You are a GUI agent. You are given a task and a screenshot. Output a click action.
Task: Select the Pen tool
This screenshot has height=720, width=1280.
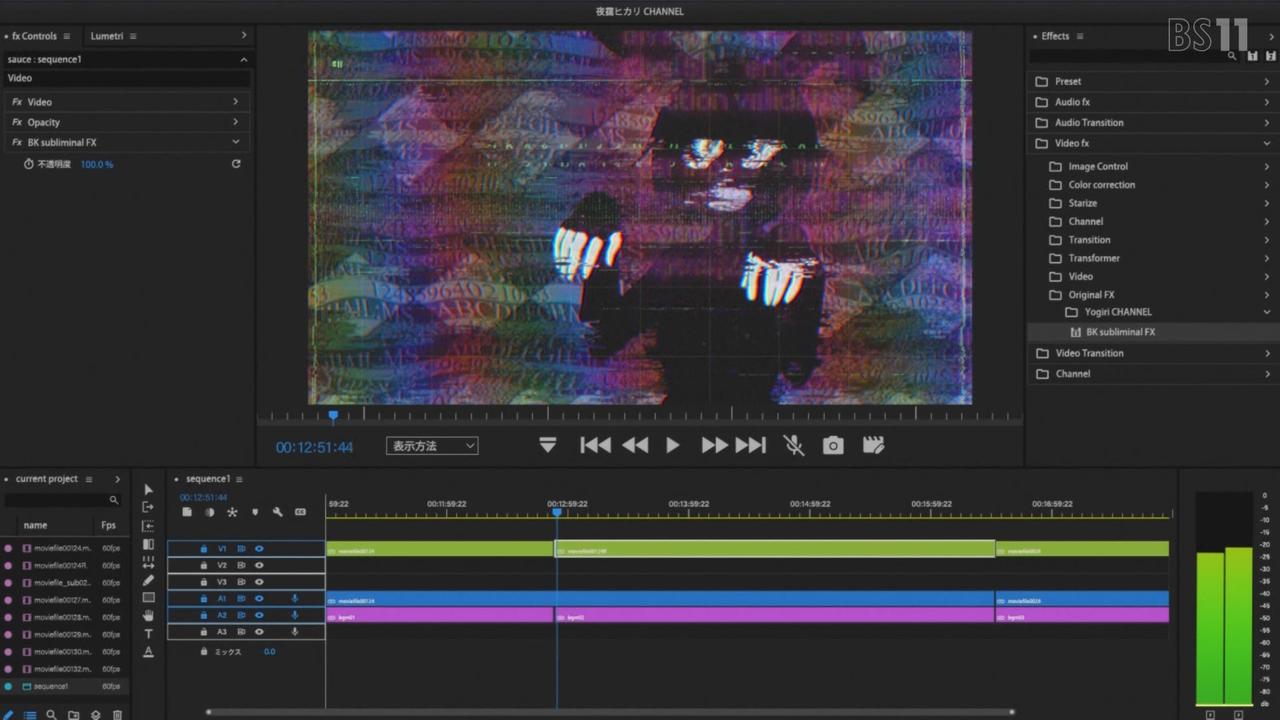pos(149,580)
